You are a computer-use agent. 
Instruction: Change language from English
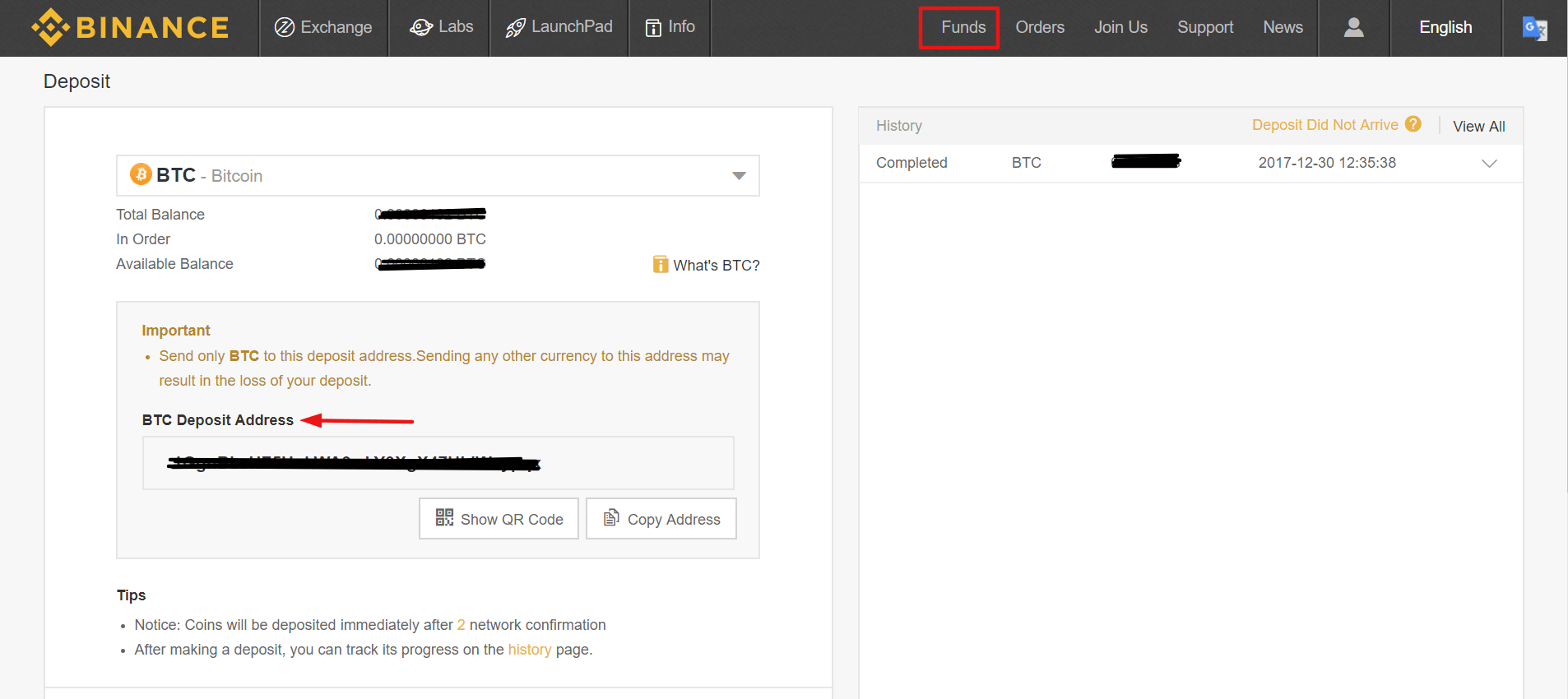click(x=1445, y=27)
